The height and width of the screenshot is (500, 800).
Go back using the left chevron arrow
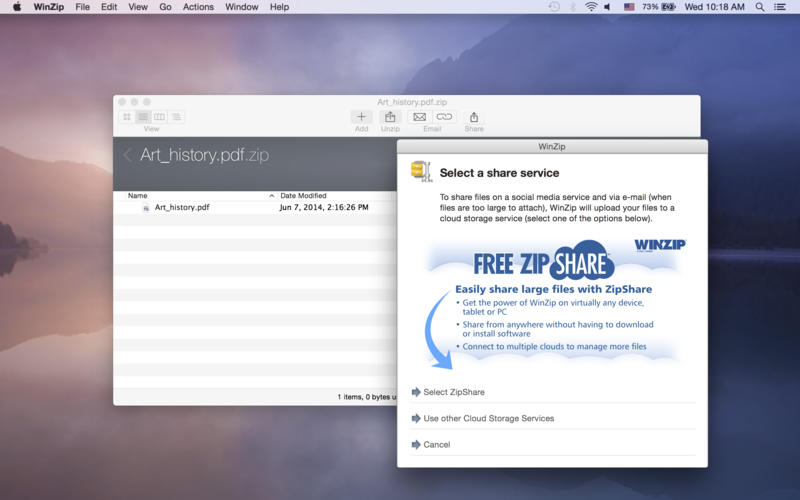(x=127, y=155)
